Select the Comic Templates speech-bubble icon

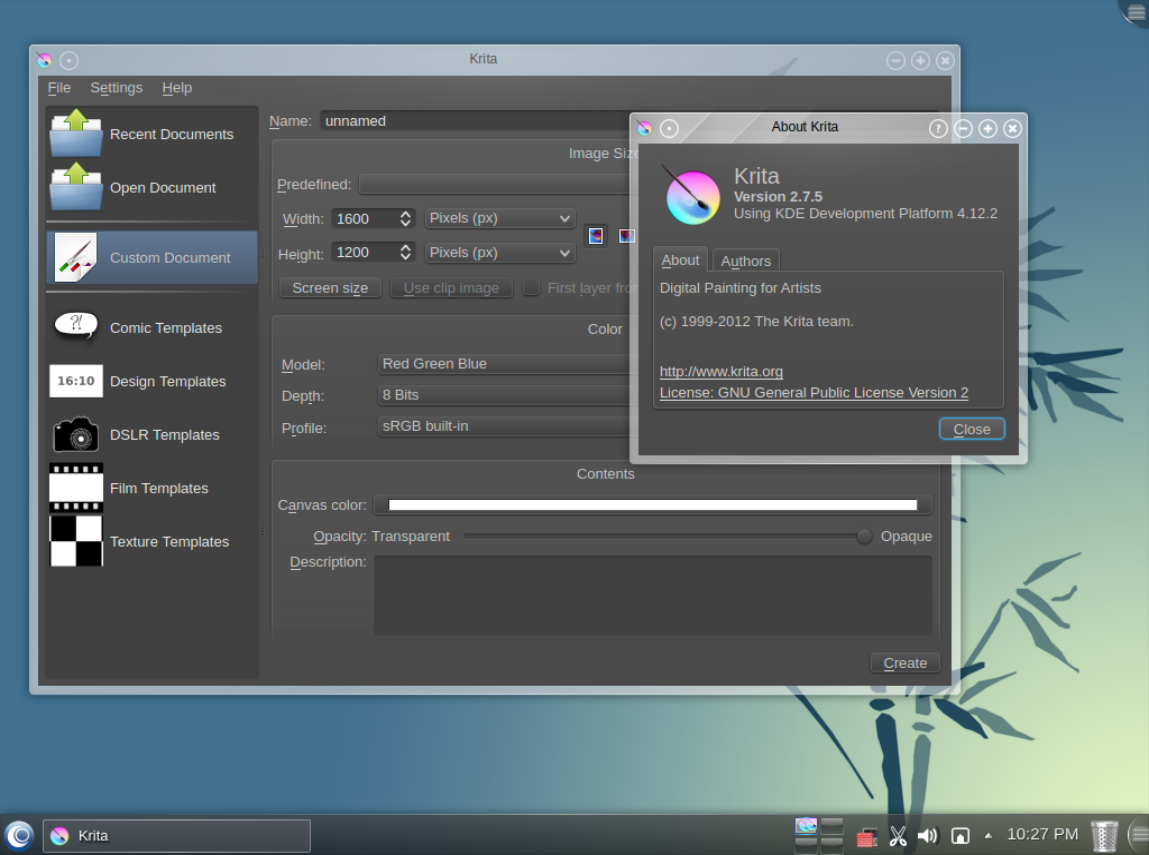(x=76, y=327)
